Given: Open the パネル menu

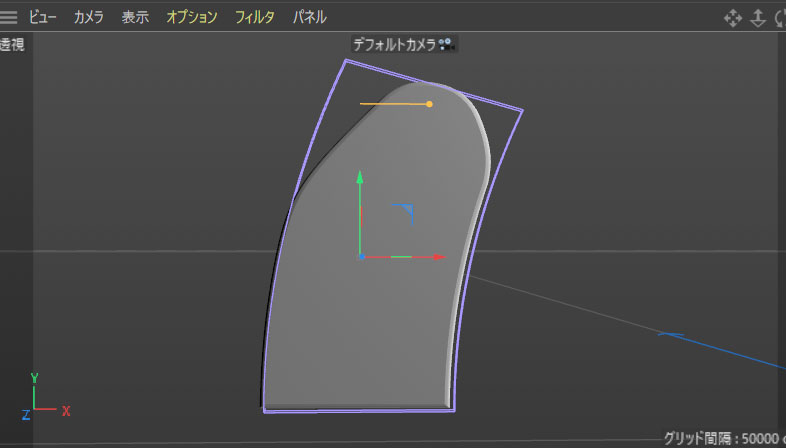Looking at the screenshot, I should (309, 17).
